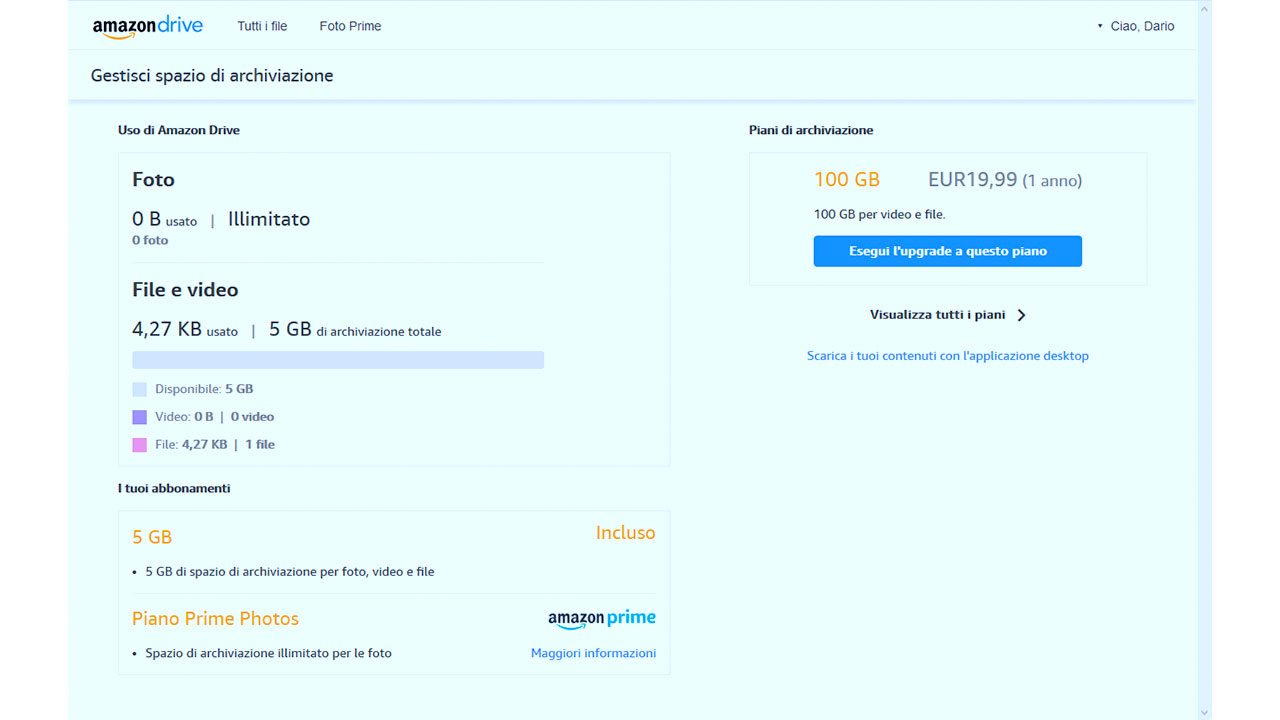Open Visualizza tutti i piani

click(937, 315)
